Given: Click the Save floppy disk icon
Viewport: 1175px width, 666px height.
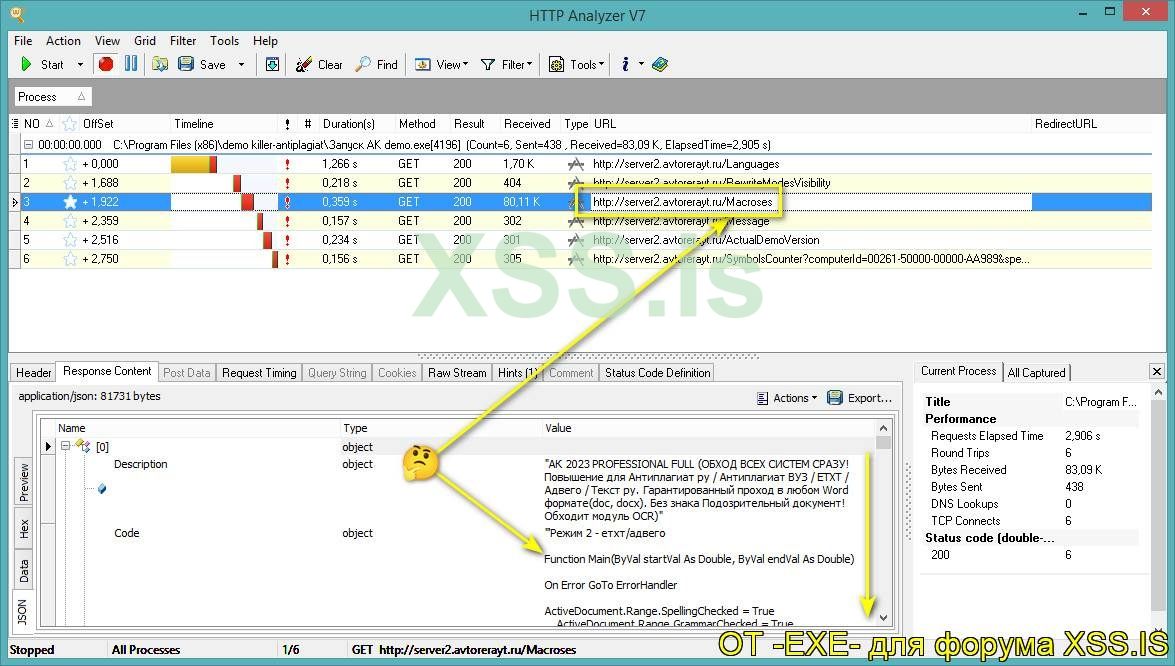Looking at the screenshot, I should pyautogui.click(x=186, y=64).
